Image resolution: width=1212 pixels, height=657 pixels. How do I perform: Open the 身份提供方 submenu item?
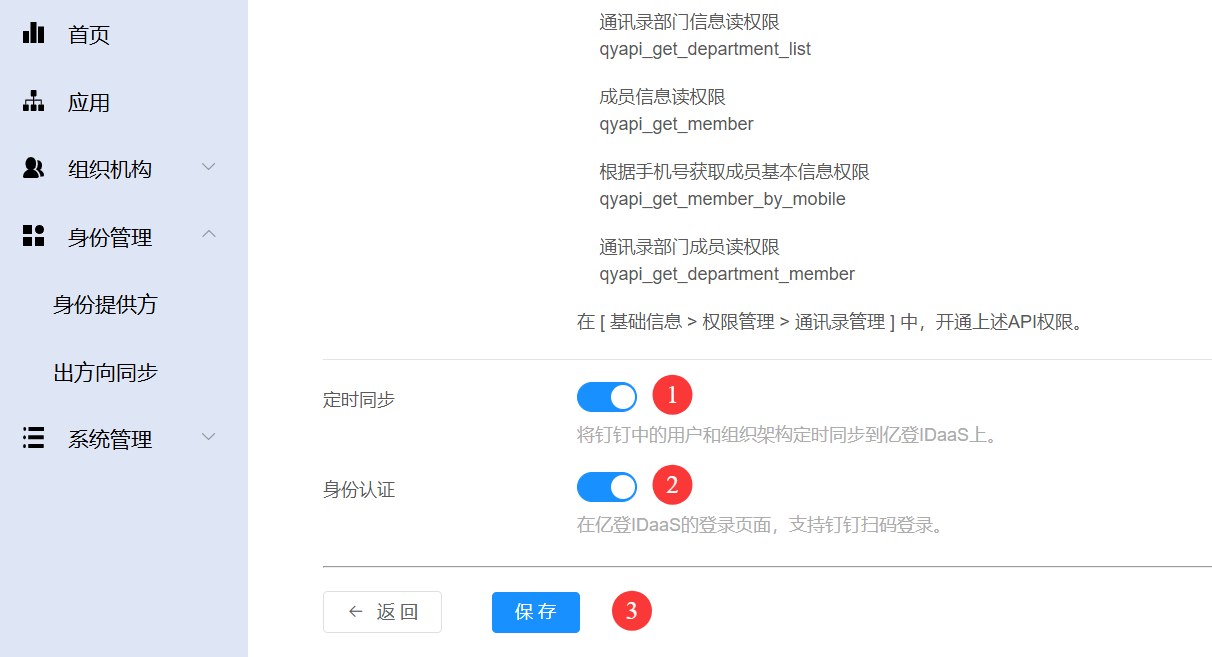tap(105, 305)
